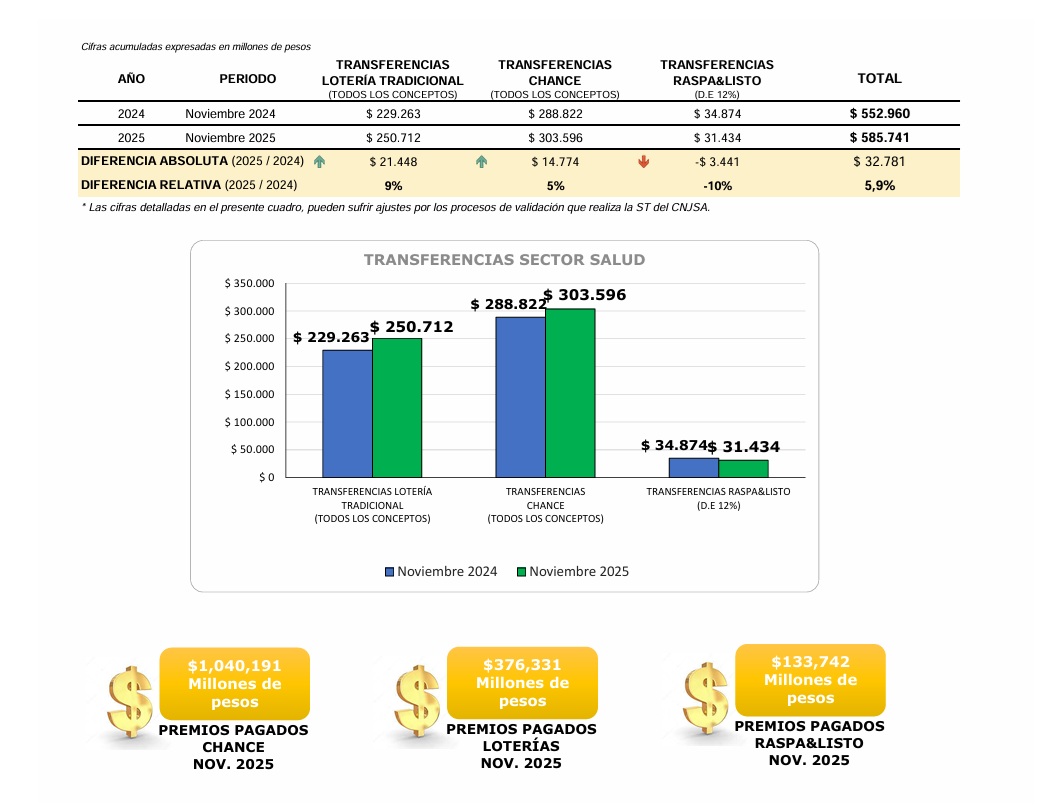The height and width of the screenshot is (811, 1039).
Task: Select the blue Noviembre 2024 legend swatch
Action: click(390, 572)
